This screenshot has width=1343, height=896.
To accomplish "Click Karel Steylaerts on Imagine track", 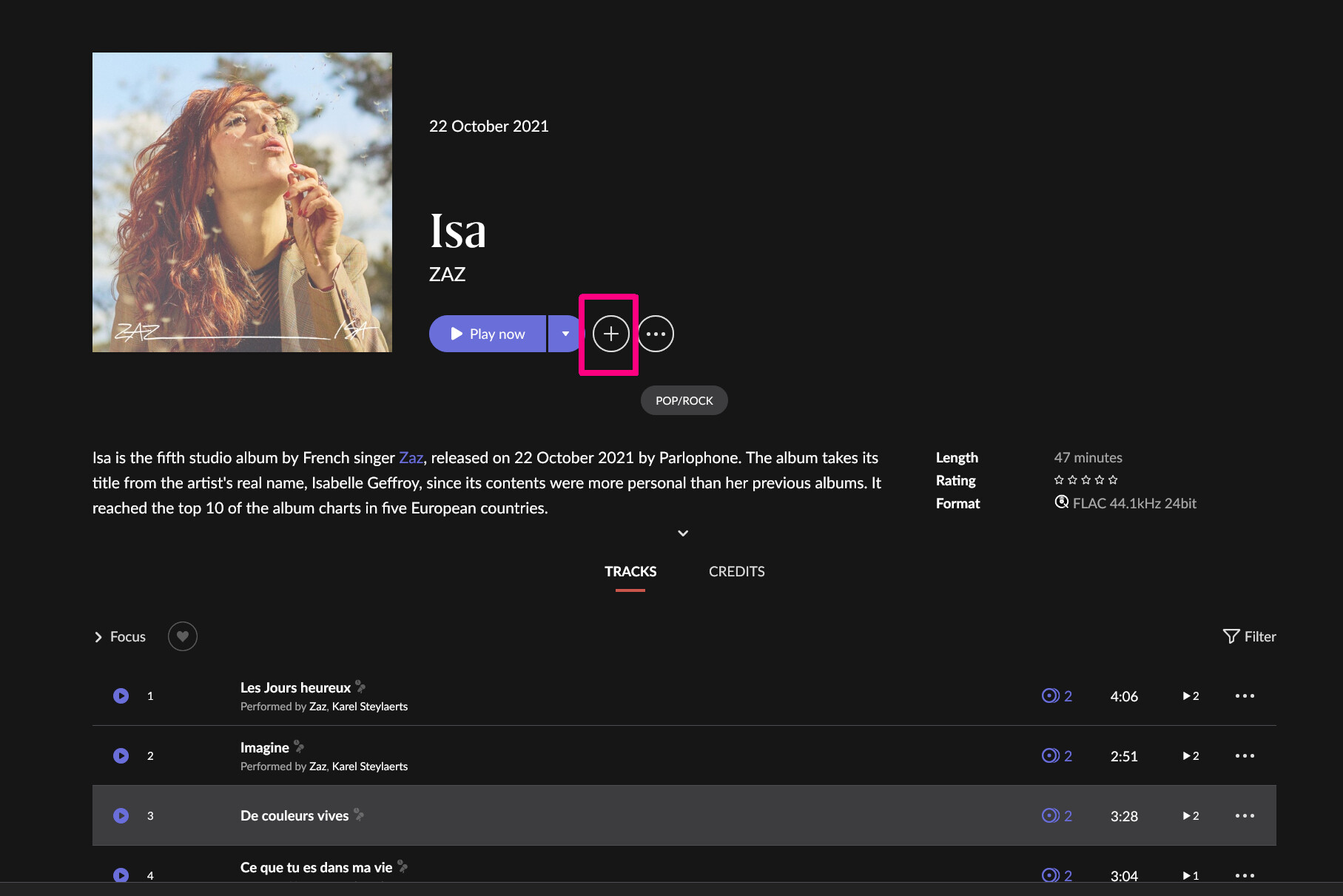I will tap(370, 767).
